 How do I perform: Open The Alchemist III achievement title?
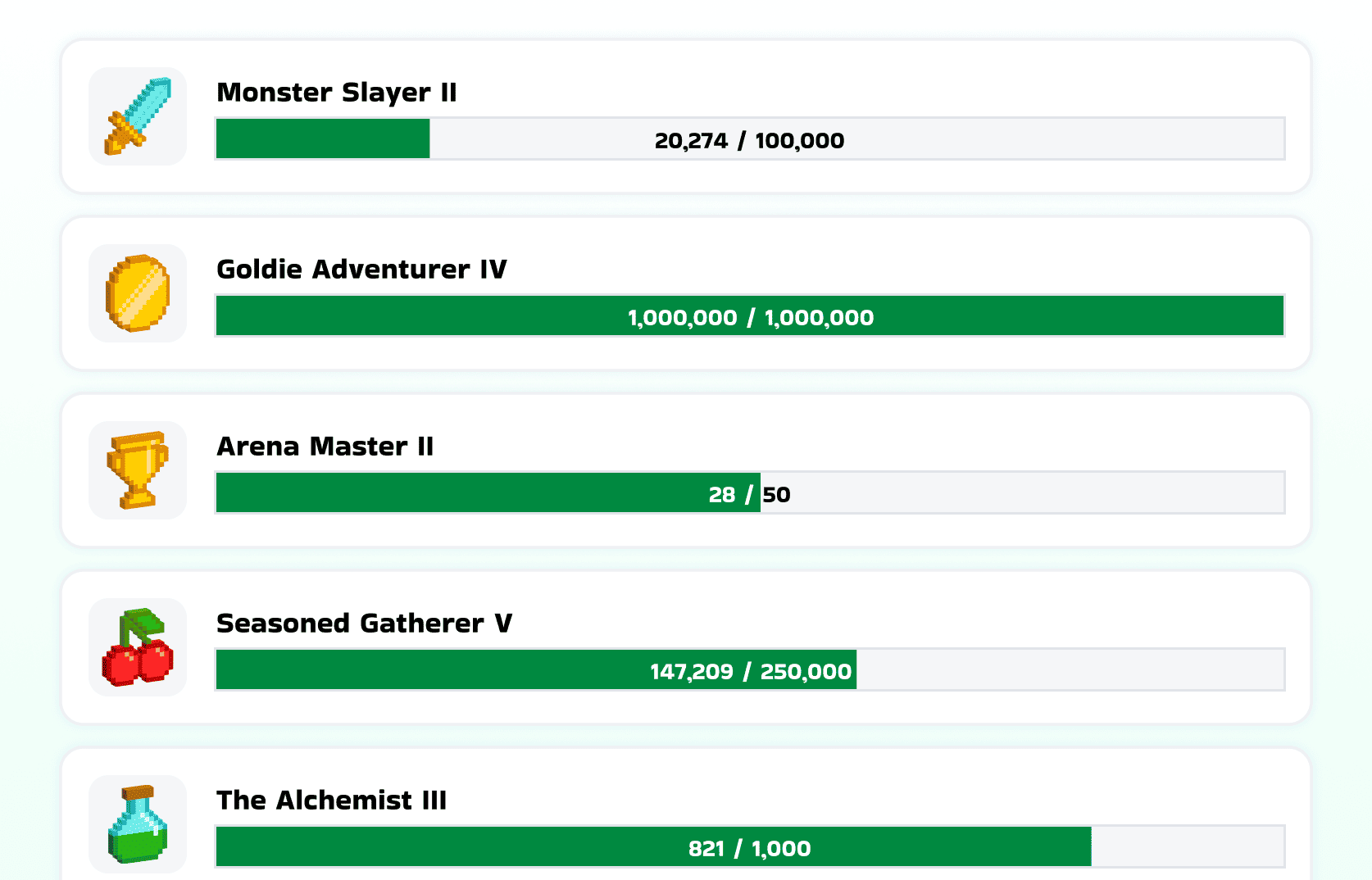(330, 801)
